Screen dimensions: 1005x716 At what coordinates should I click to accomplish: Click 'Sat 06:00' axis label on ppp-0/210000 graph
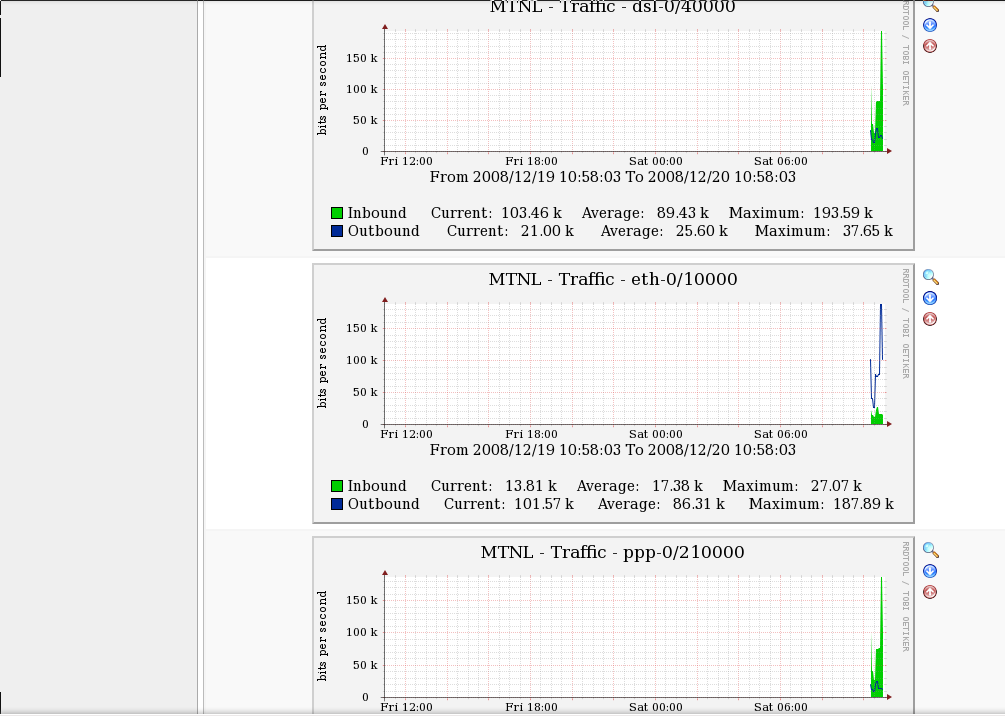click(781, 707)
